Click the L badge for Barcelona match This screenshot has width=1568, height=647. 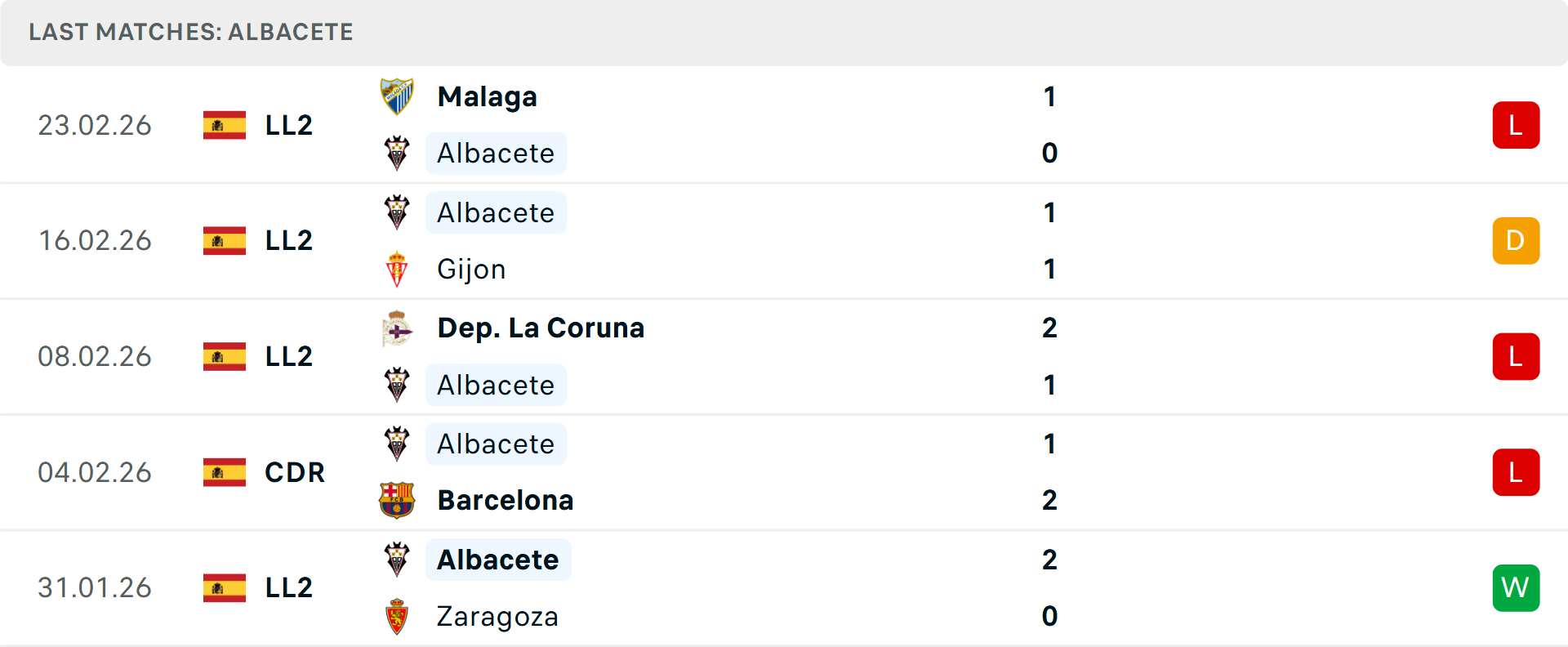click(1516, 472)
